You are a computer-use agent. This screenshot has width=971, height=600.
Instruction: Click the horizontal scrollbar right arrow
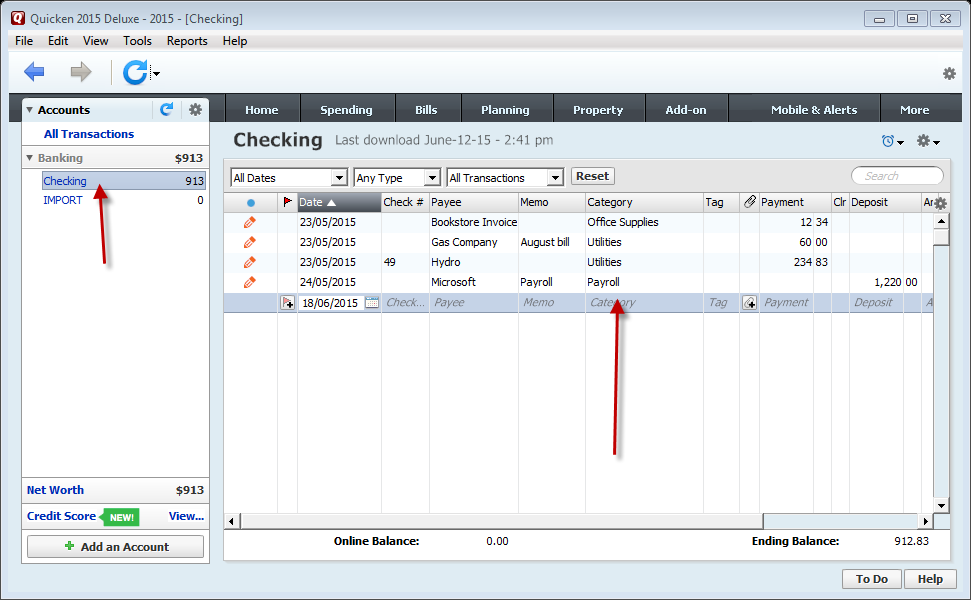tap(925, 521)
